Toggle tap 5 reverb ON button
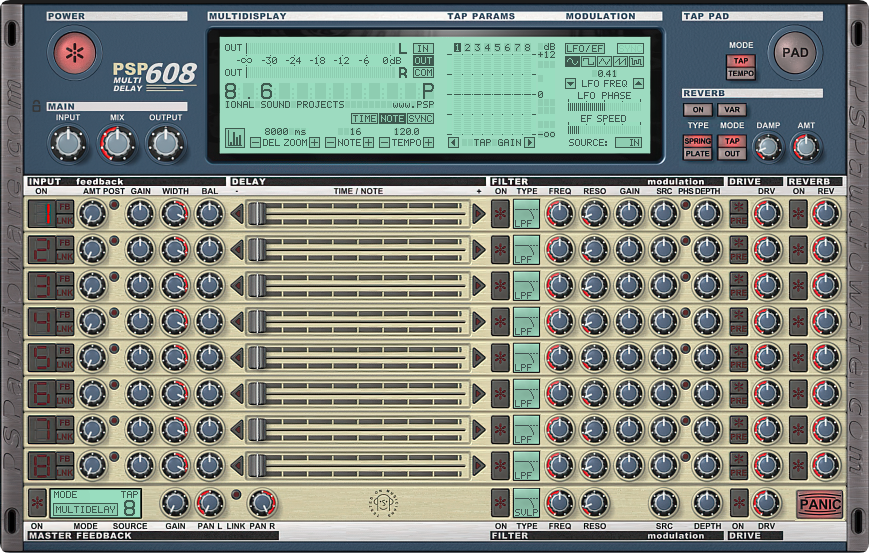This screenshot has width=869, height=553. tap(798, 358)
